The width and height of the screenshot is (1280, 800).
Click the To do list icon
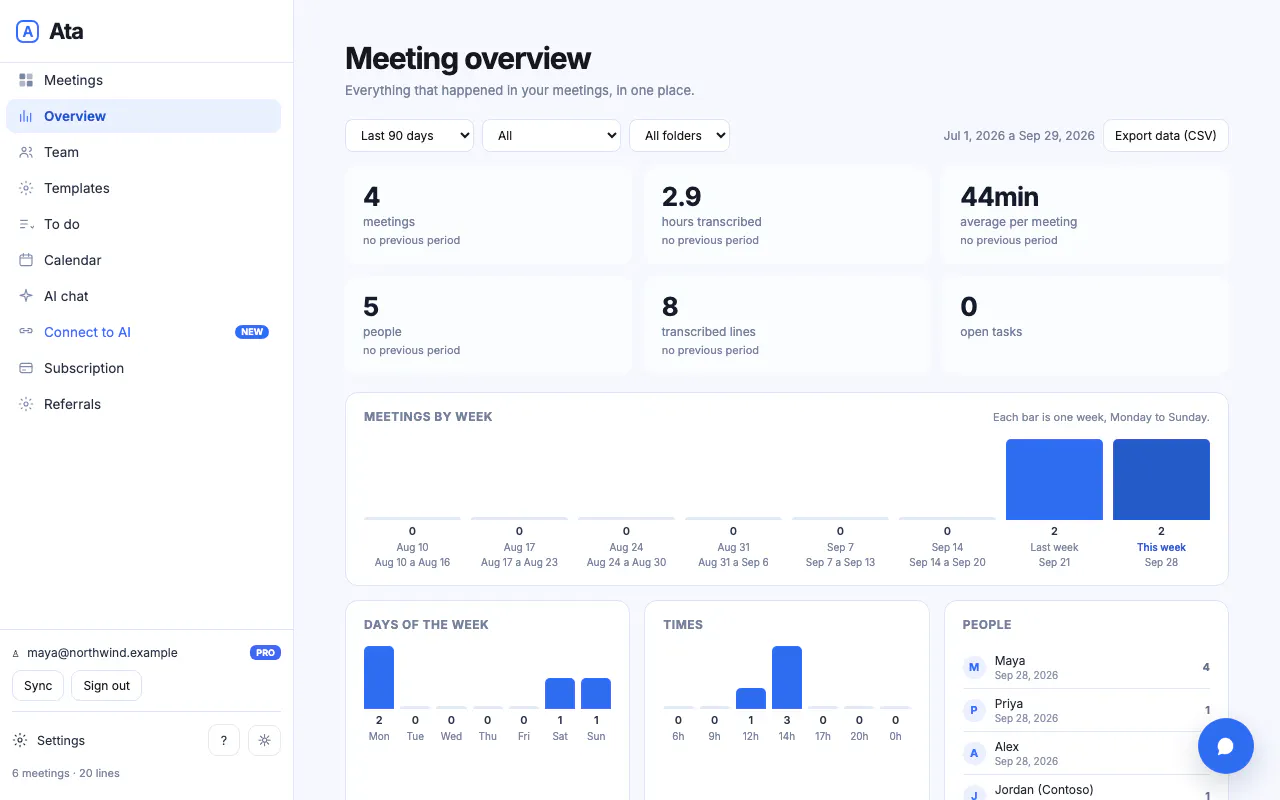[x=26, y=224]
